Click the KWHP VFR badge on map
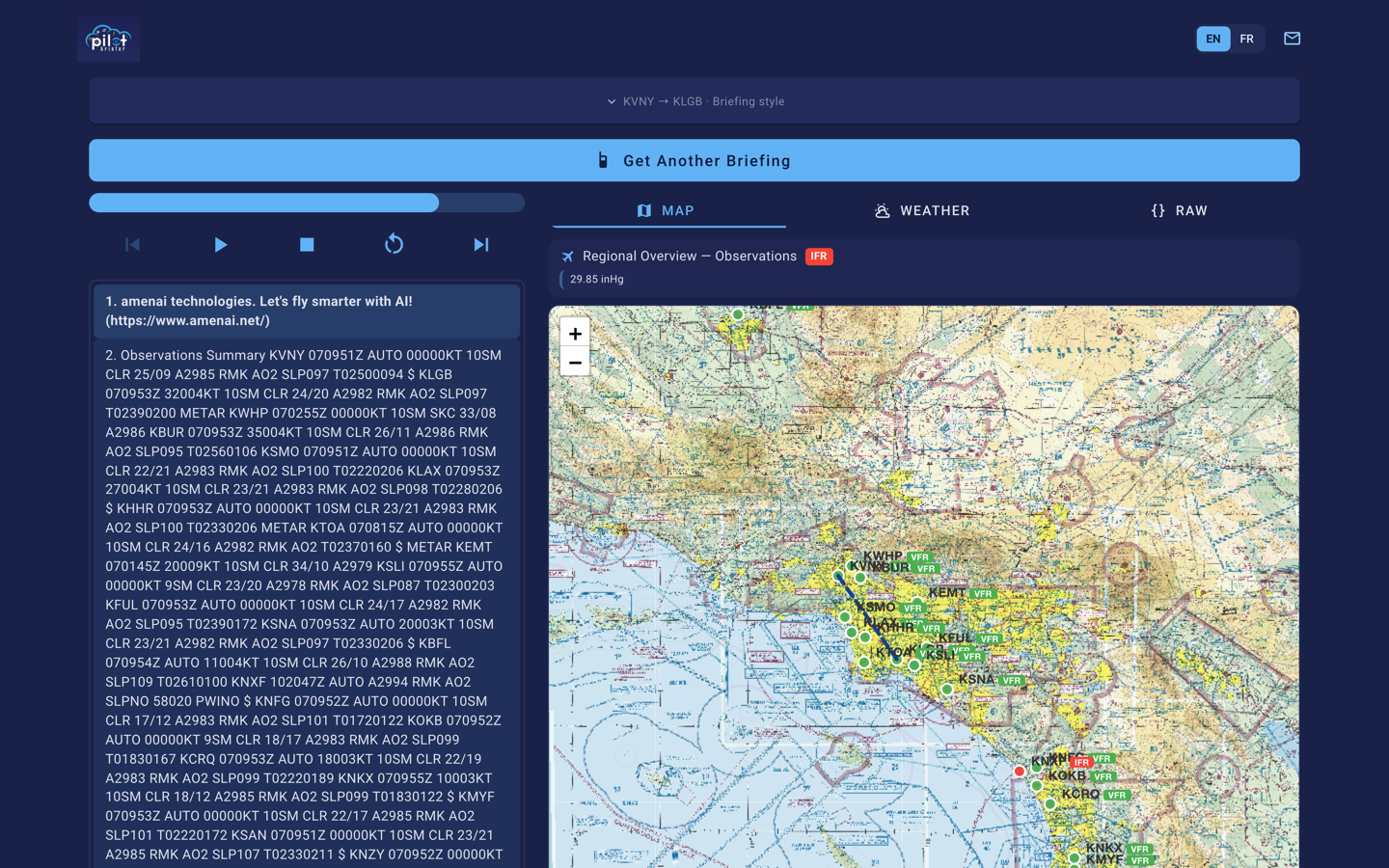 (919, 557)
